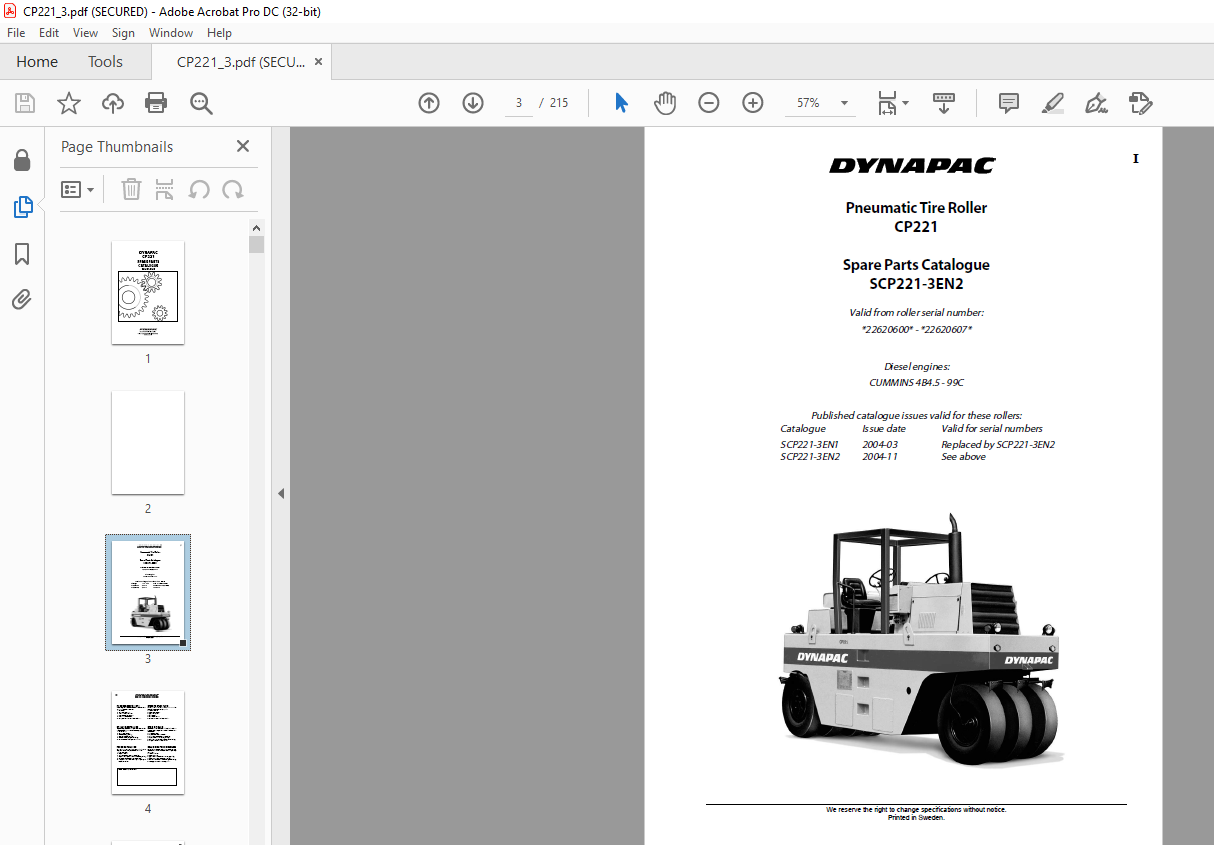This screenshot has width=1214, height=845.
Task: Click 'Pneumatic Tire Roller' title text
Action: click(916, 208)
